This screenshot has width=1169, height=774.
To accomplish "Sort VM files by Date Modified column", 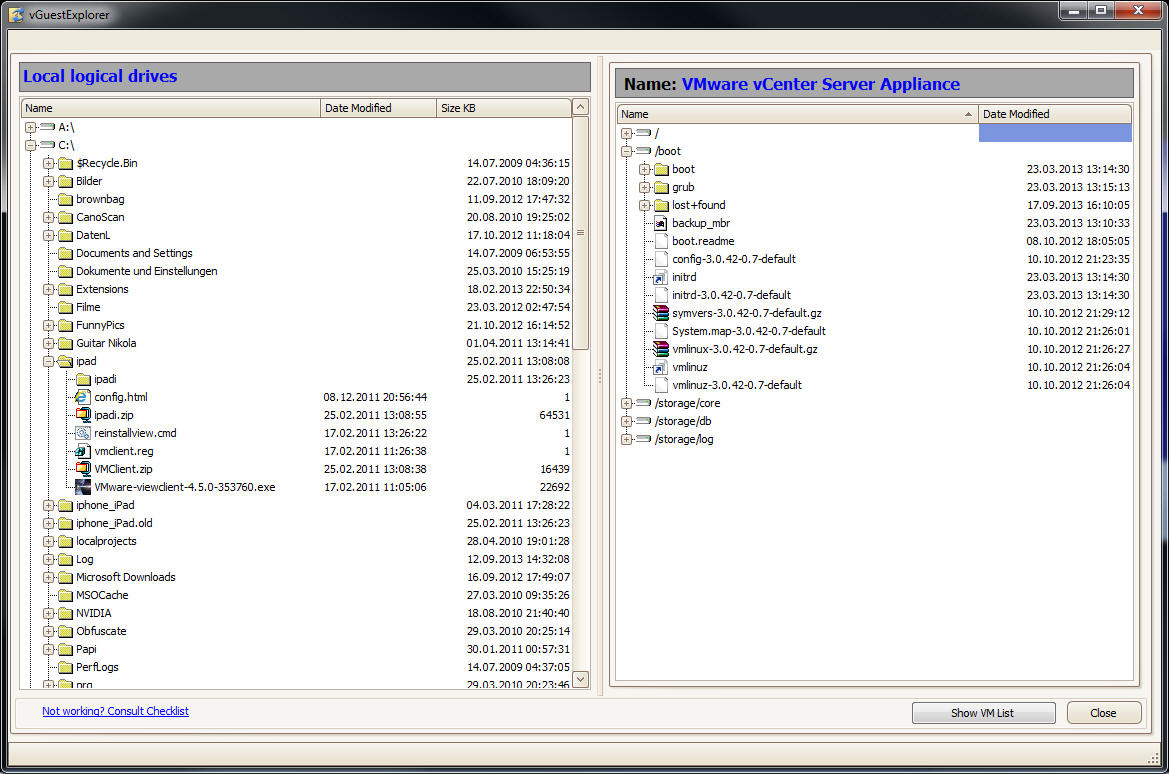I will point(1055,114).
